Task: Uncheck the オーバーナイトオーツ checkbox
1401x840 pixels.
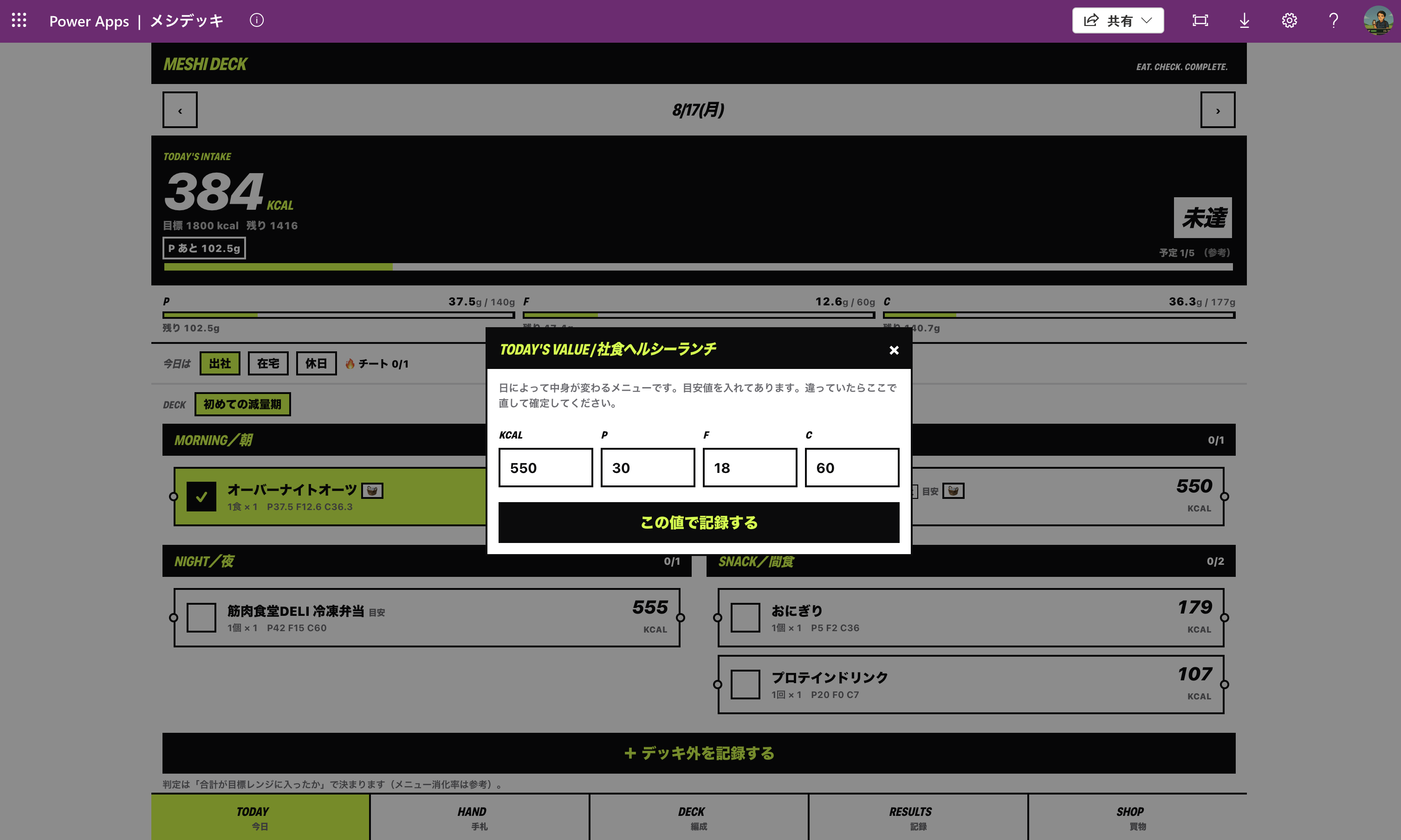Action: pos(201,497)
